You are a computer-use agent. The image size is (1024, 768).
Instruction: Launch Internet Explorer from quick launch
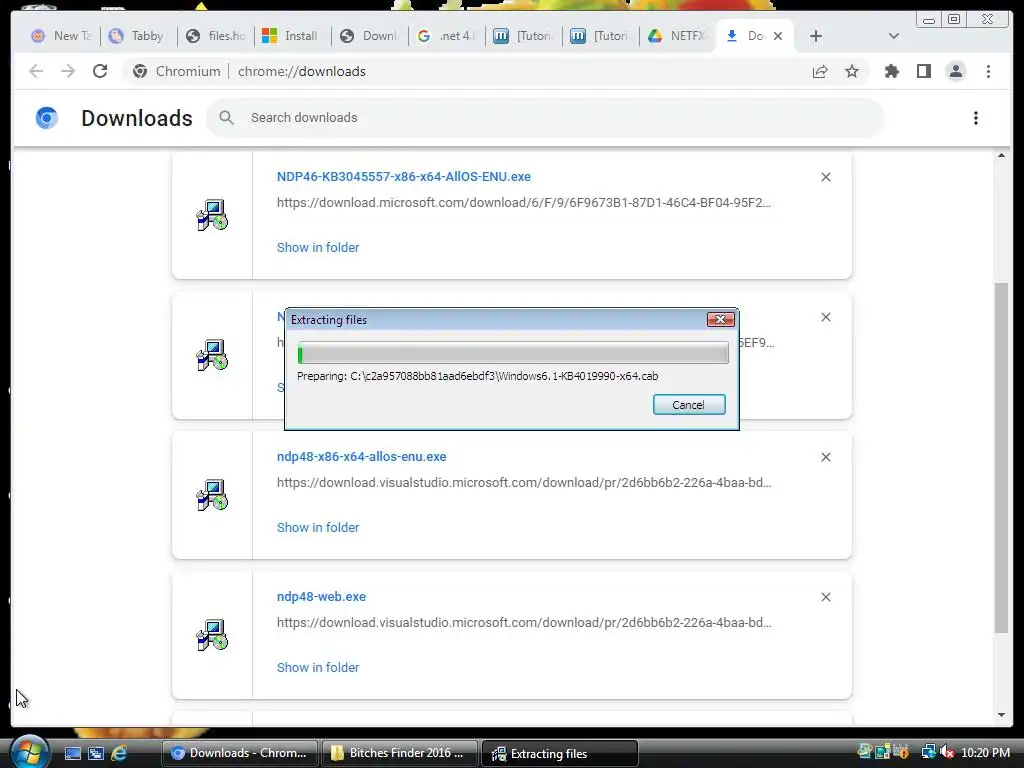[119, 753]
